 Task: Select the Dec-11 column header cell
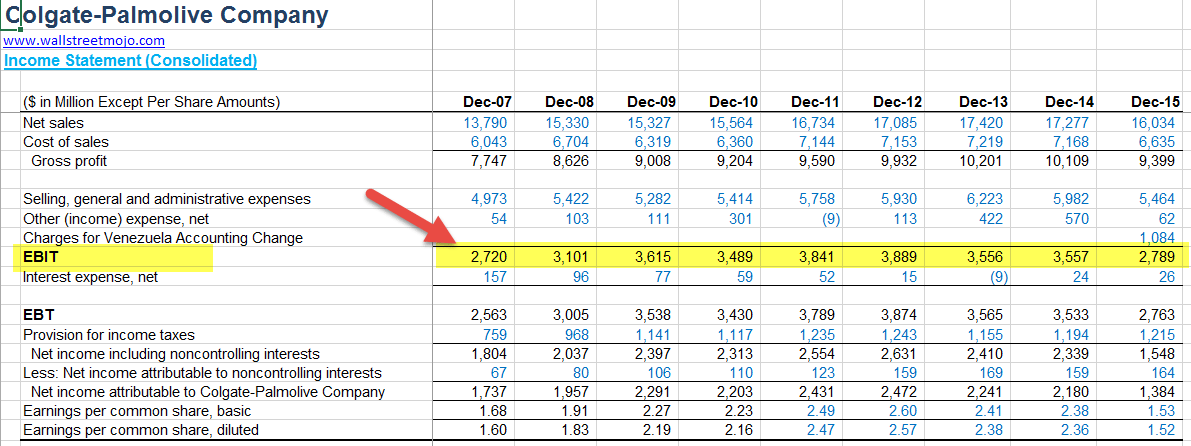(815, 102)
